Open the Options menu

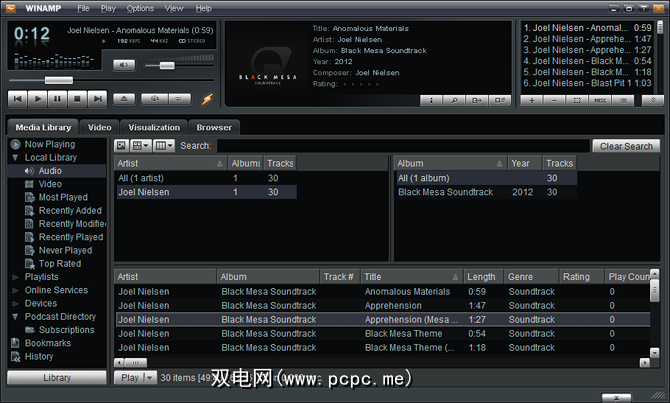[x=140, y=8]
